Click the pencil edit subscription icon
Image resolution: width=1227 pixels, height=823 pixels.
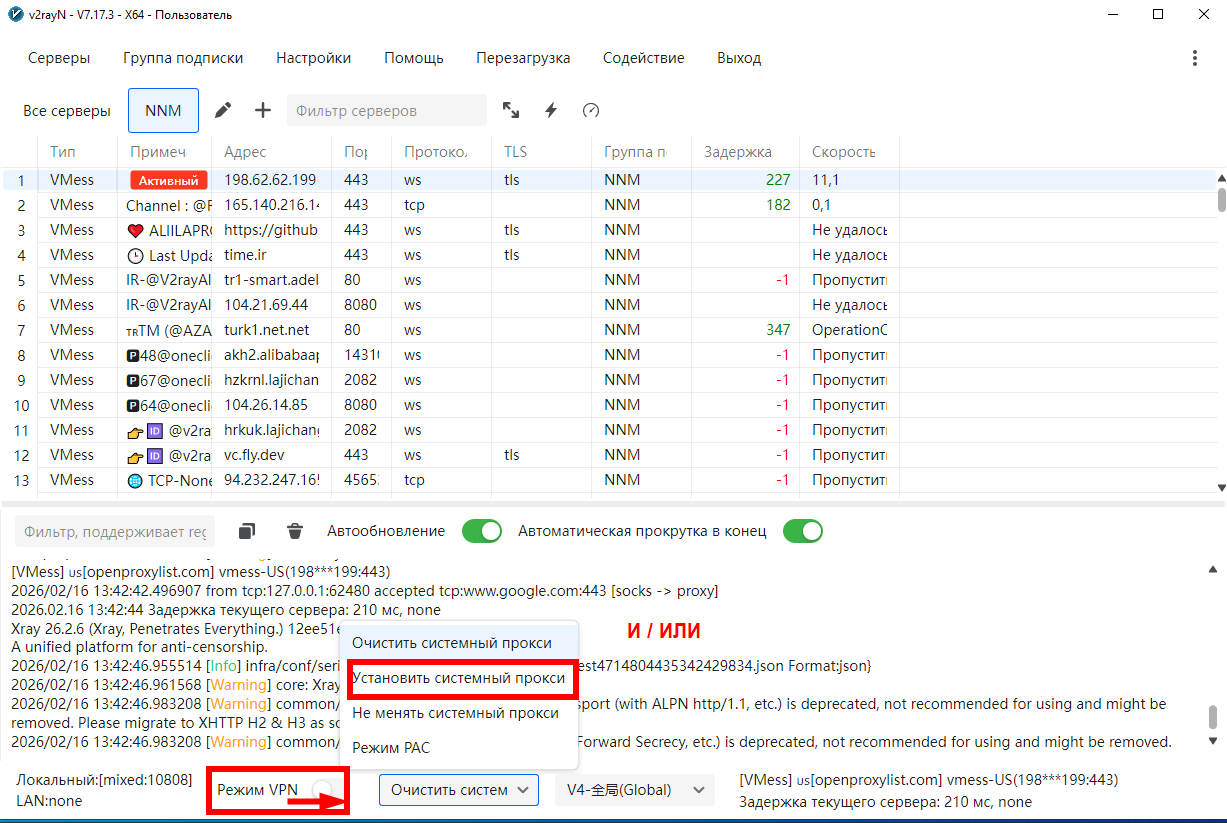[x=224, y=110]
